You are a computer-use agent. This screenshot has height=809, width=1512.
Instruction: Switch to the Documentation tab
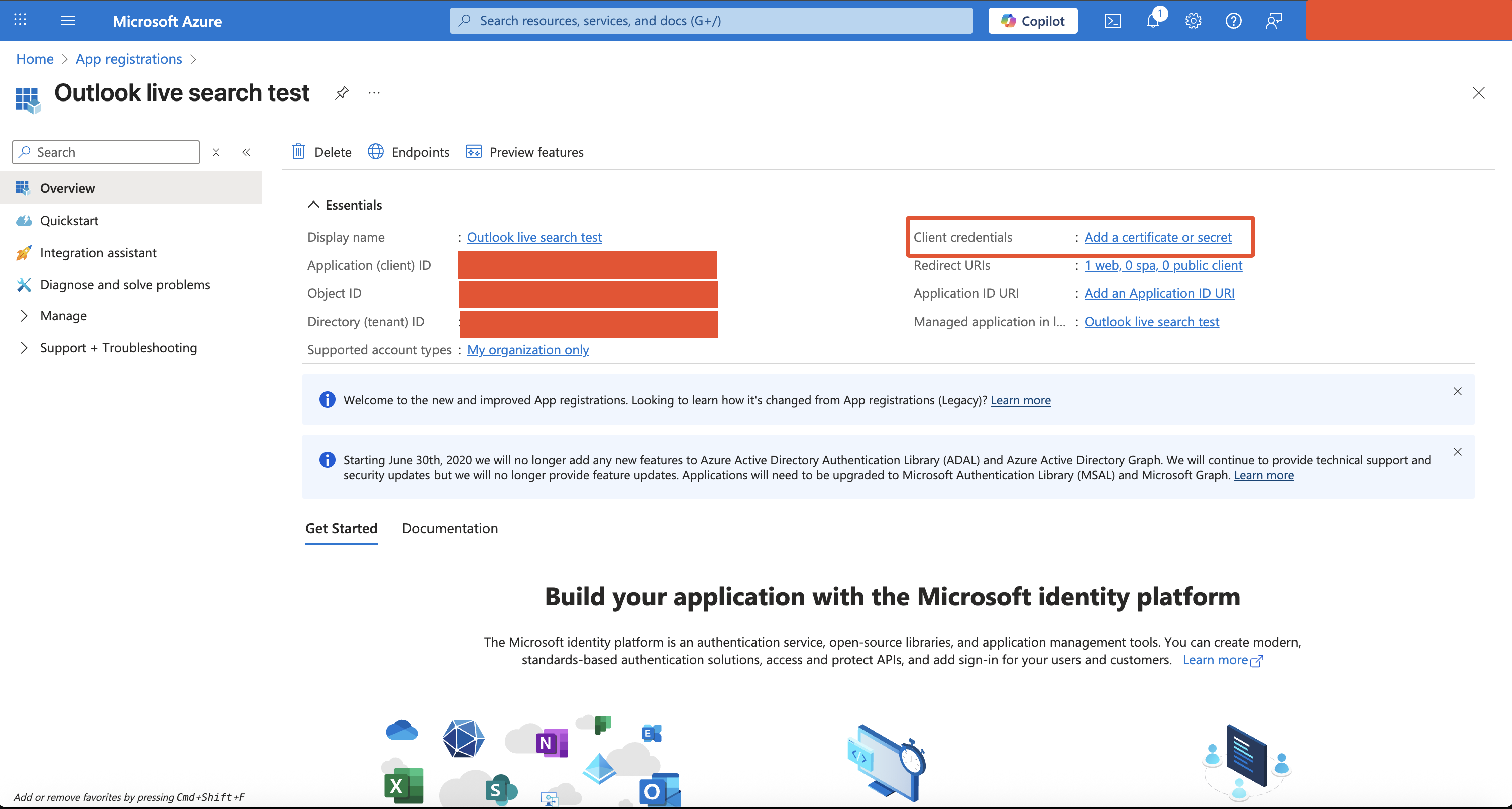click(x=450, y=529)
